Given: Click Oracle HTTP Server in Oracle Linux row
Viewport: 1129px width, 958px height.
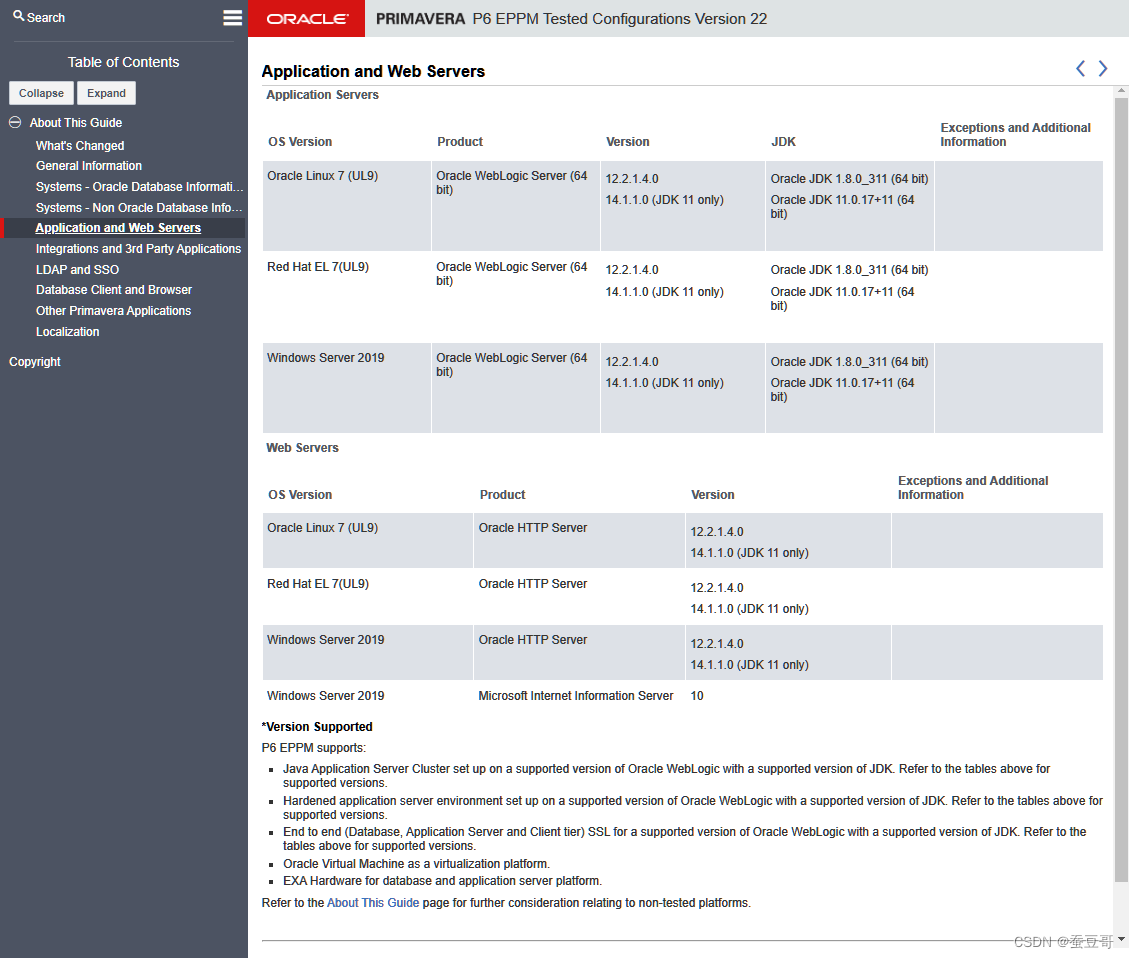Looking at the screenshot, I should pyautogui.click(x=533, y=528).
